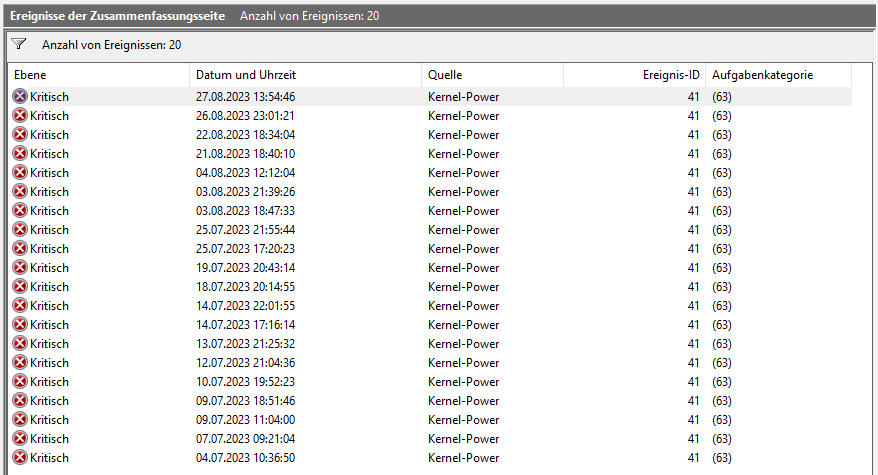Select the date 14.07.2023 22:01:55
The image size is (878, 475).
[245, 306]
